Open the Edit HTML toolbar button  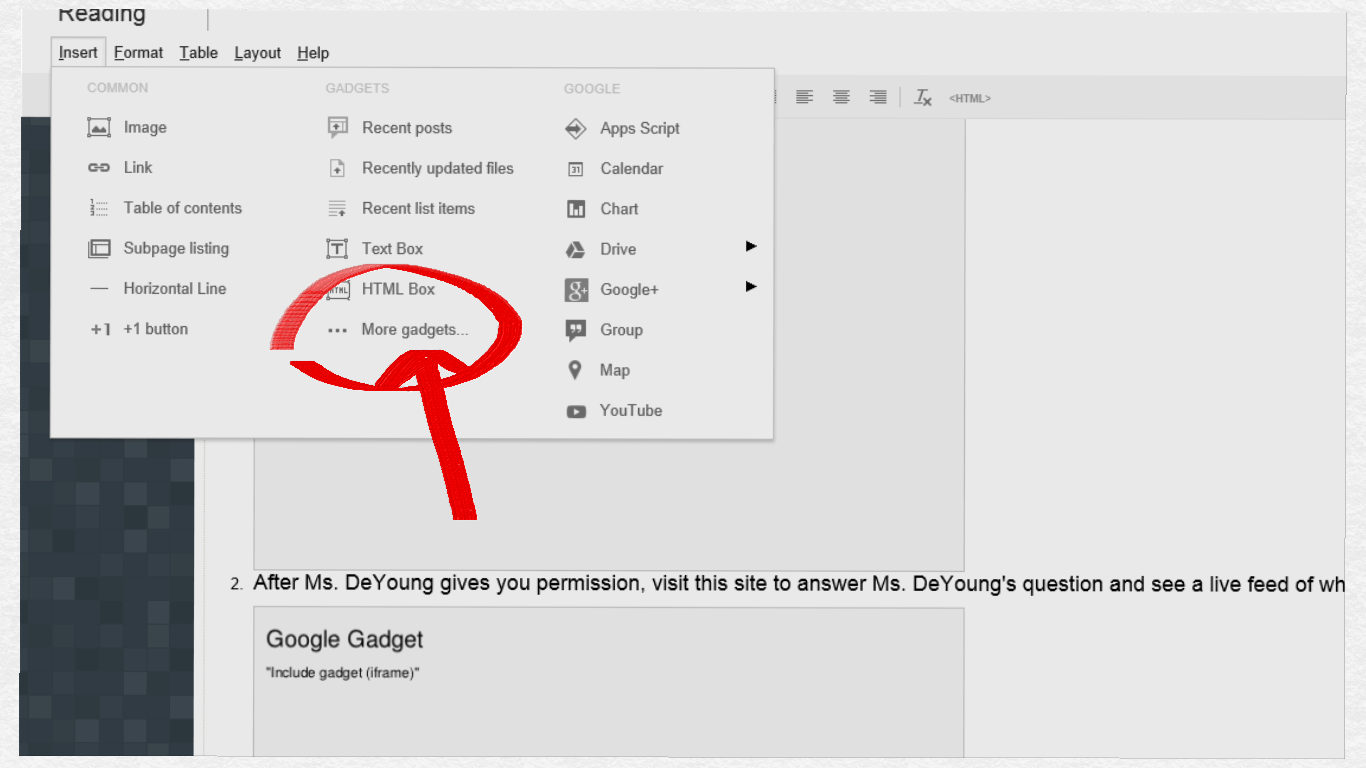(970, 98)
